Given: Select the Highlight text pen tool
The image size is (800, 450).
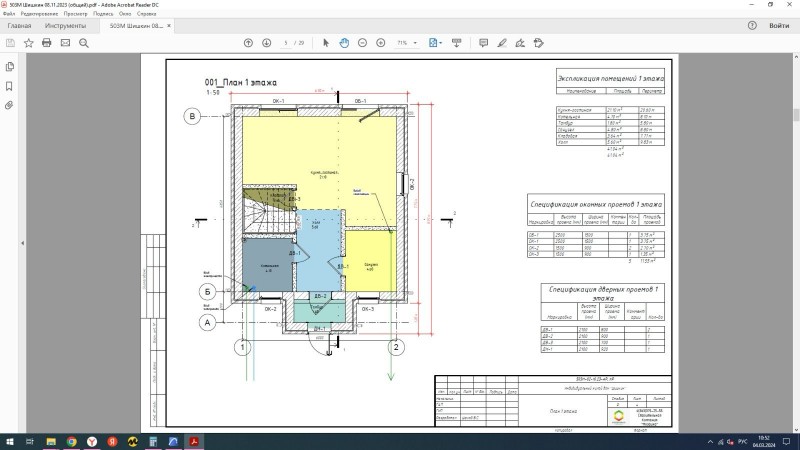Looking at the screenshot, I should tap(502, 43).
